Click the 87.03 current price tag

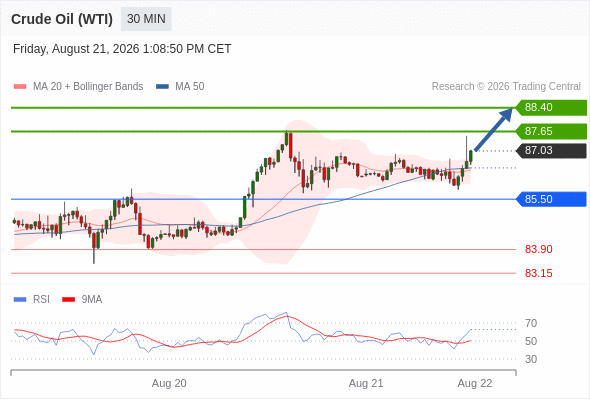point(551,151)
